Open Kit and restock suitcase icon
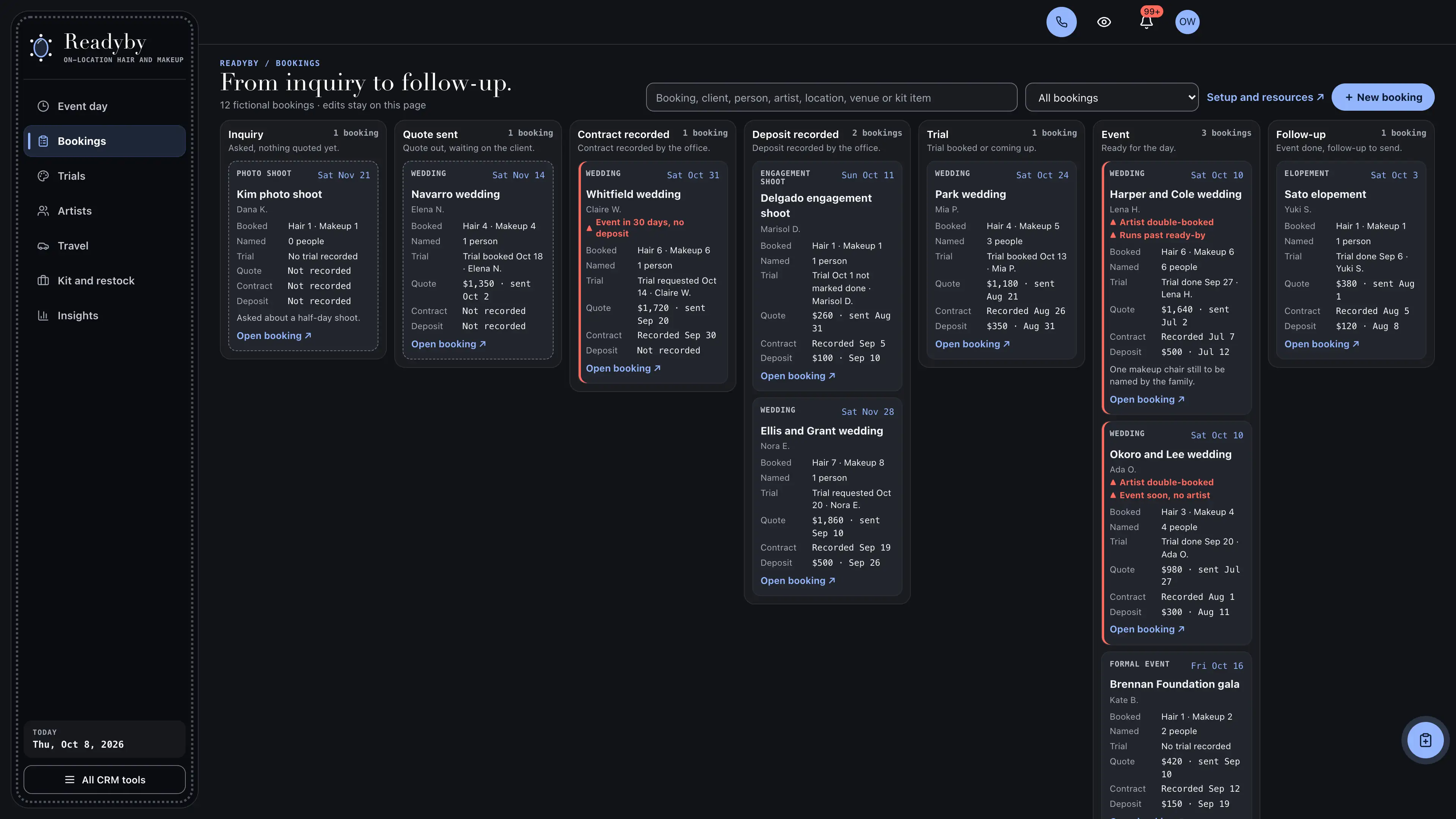Viewport: 1456px width, 819px height. [x=43, y=281]
